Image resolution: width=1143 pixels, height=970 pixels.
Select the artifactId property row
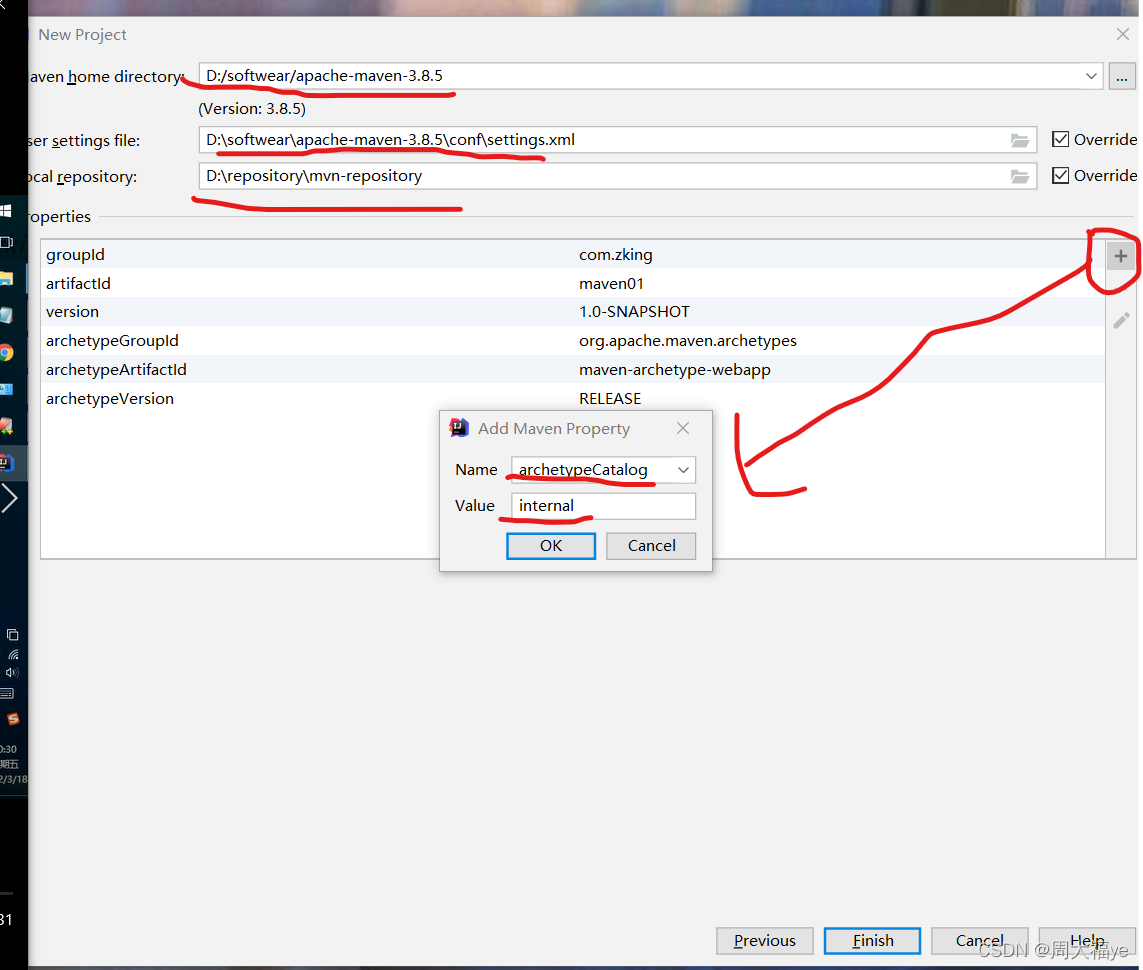coord(573,283)
